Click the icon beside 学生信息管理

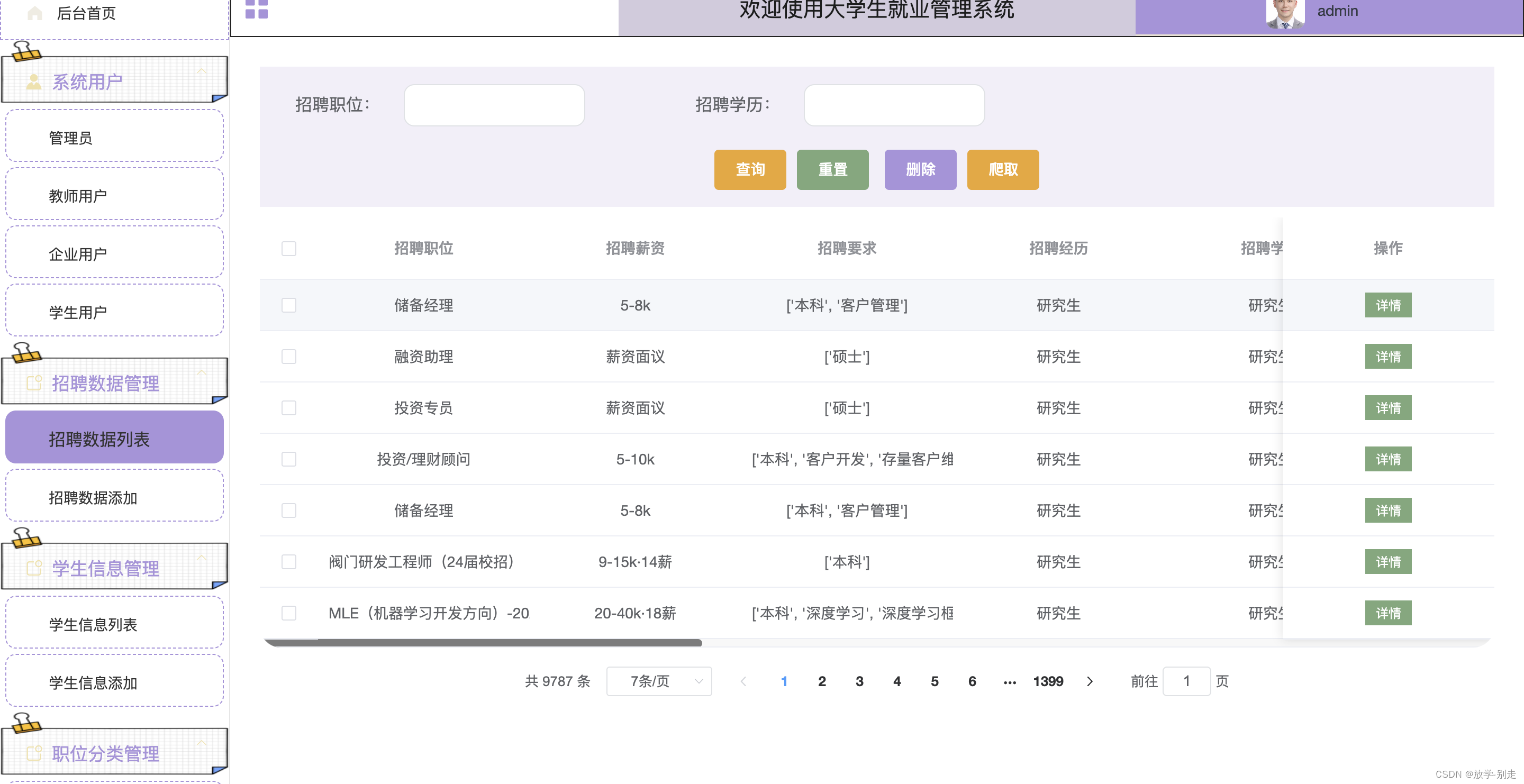(34, 568)
